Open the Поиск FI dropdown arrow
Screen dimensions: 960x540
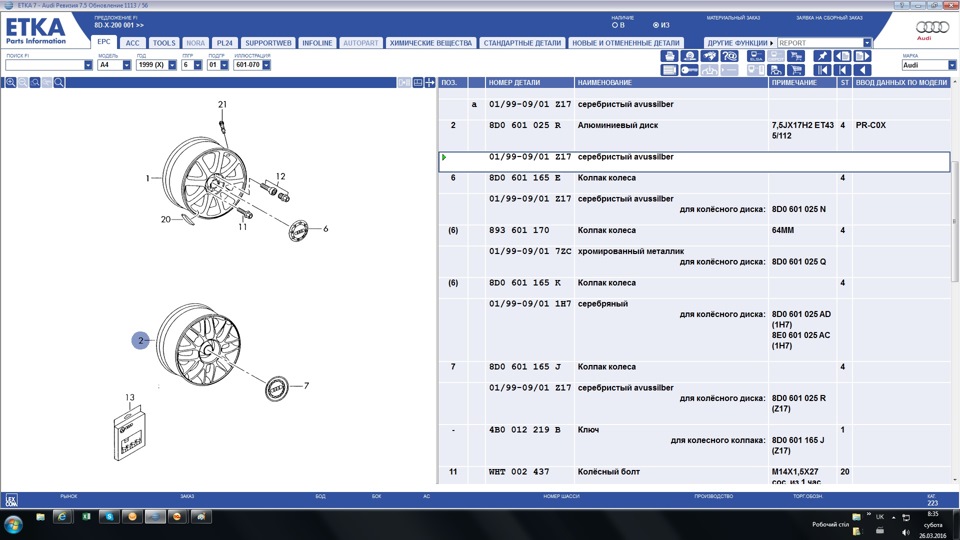point(88,65)
